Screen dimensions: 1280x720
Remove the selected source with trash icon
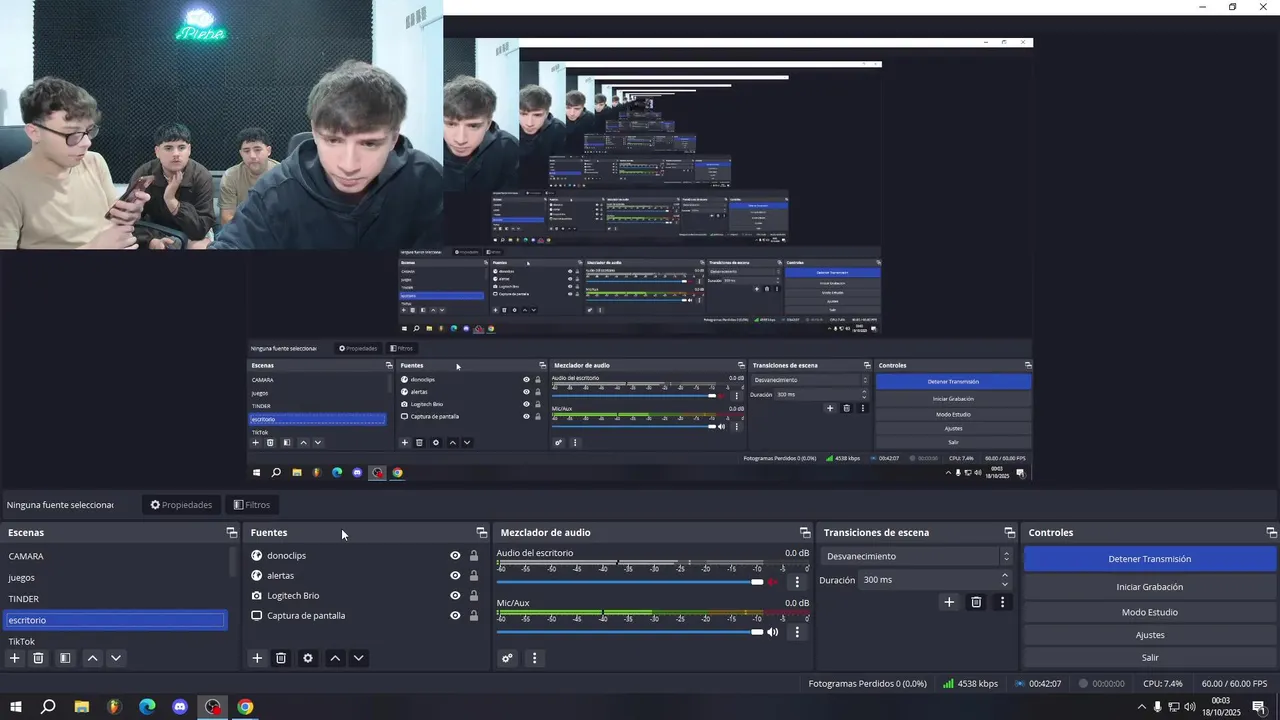click(x=281, y=658)
